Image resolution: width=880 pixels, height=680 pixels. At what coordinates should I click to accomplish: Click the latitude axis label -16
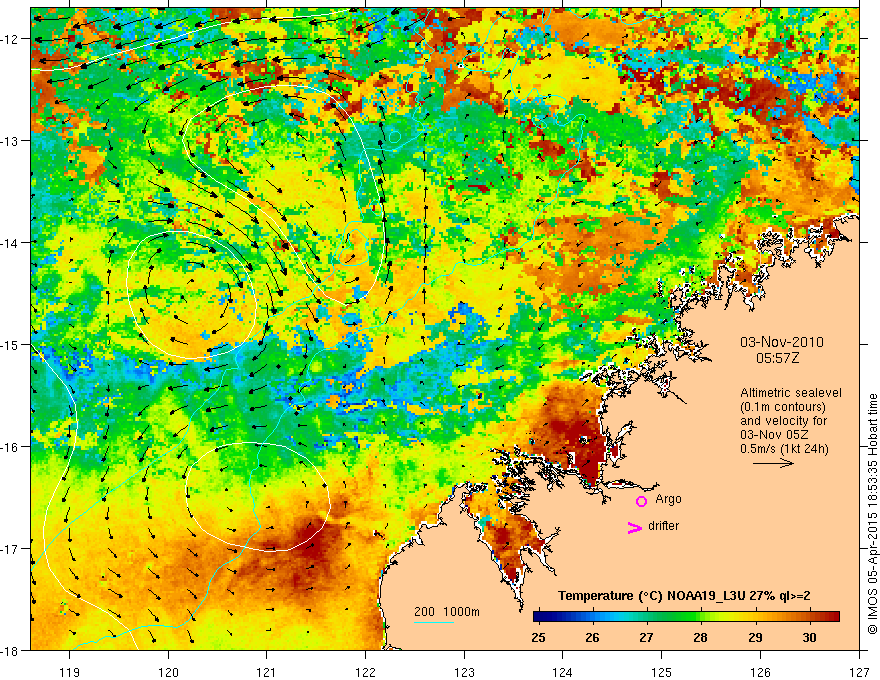11,447
